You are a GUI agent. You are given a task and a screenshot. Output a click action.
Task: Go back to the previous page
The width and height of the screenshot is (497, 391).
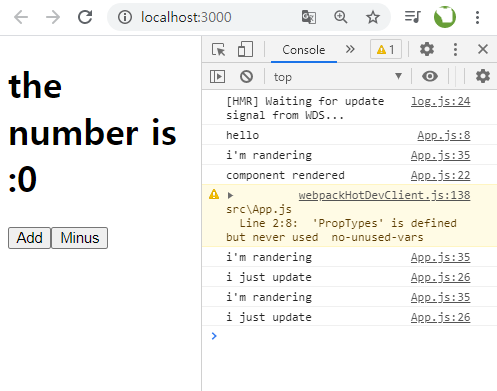click(x=21, y=17)
